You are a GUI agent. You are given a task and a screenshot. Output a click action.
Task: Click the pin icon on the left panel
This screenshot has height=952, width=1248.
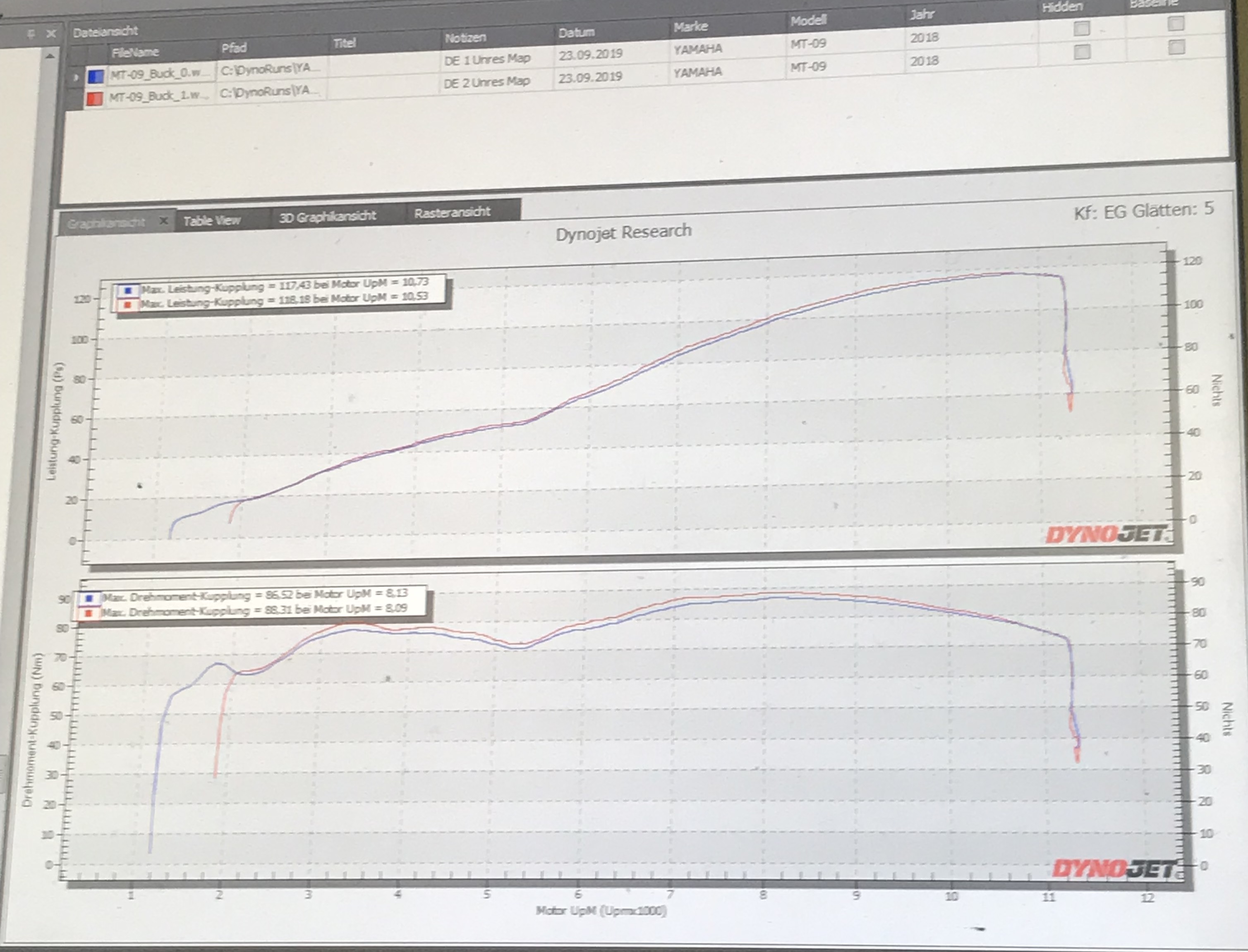coord(31,34)
